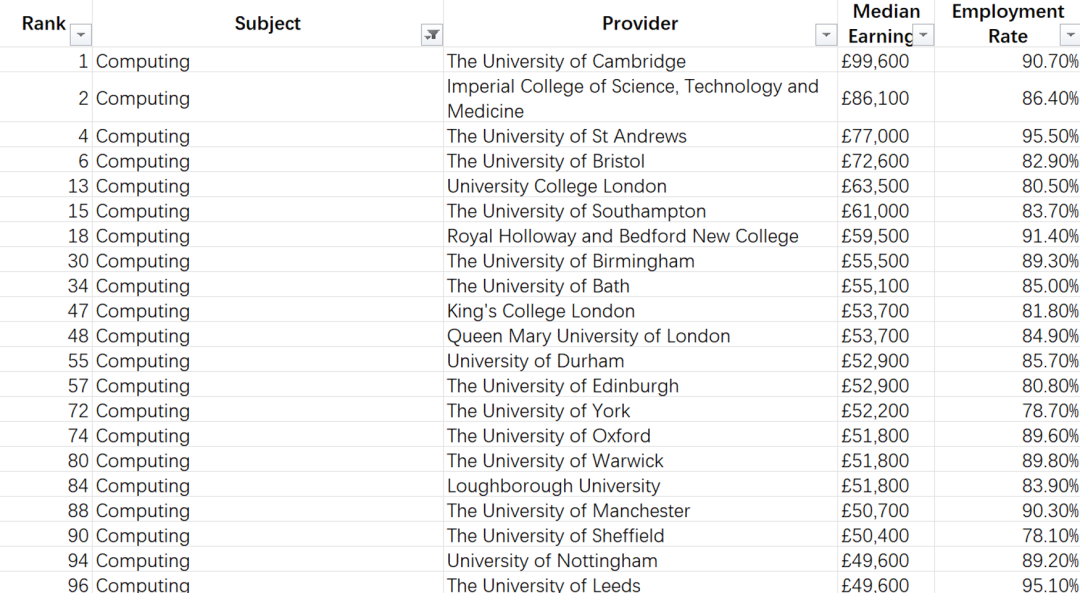Select The University of Edinburgh cell

[x=641, y=386]
